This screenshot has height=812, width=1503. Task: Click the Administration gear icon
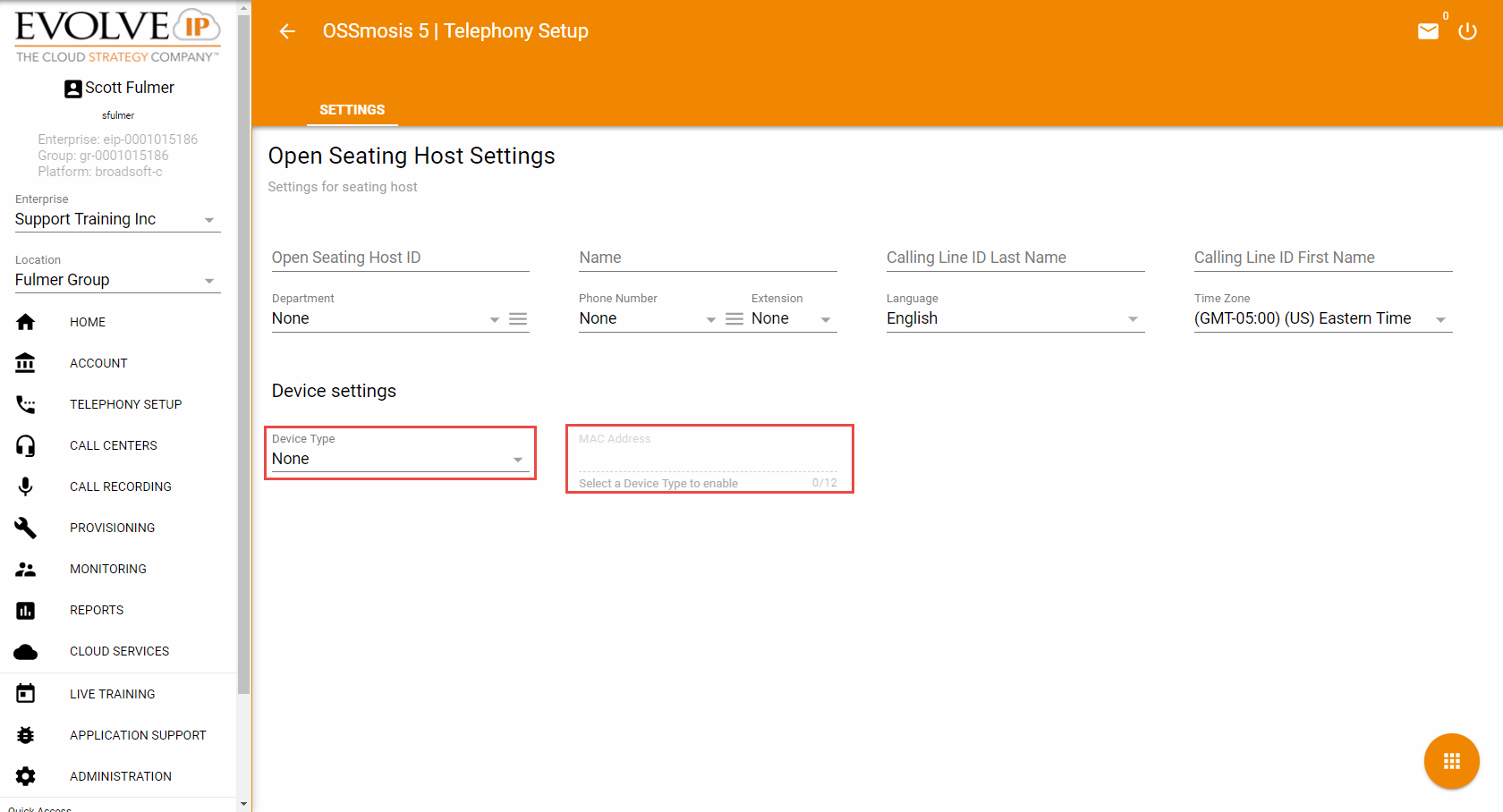26,776
